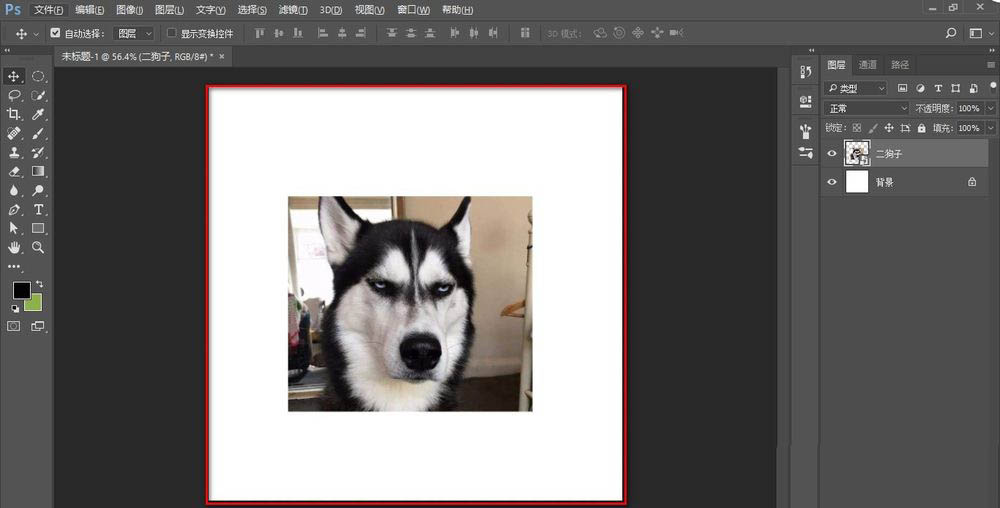Select the Eyedropper tool
1000x508 pixels.
38,114
